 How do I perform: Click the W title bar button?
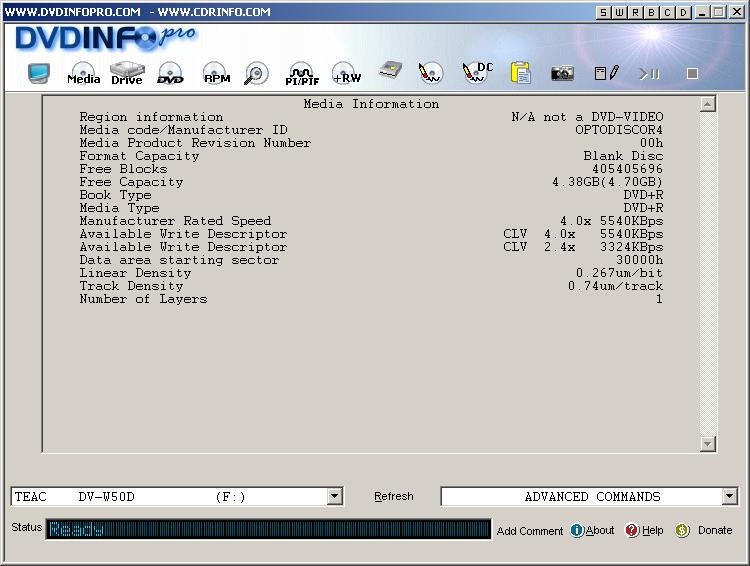coord(619,12)
